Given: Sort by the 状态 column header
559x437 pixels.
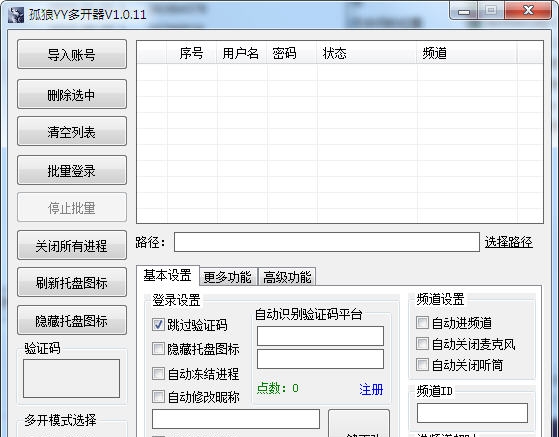Looking at the screenshot, I should coord(367,53).
